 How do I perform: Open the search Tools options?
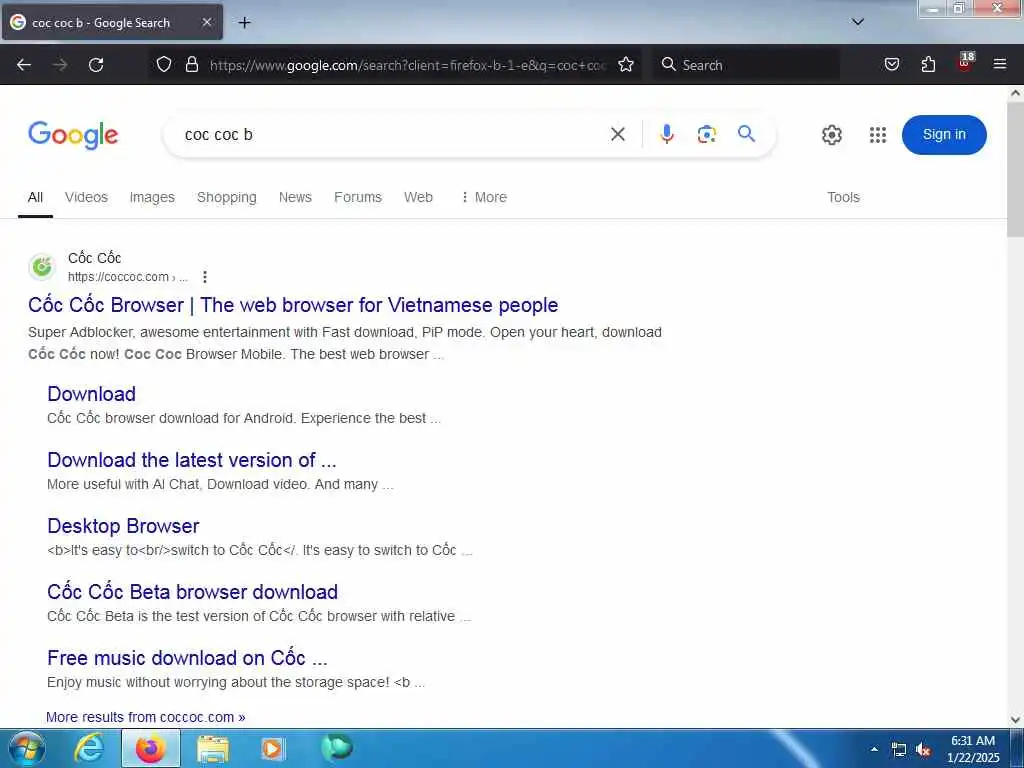(x=843, y=197)
